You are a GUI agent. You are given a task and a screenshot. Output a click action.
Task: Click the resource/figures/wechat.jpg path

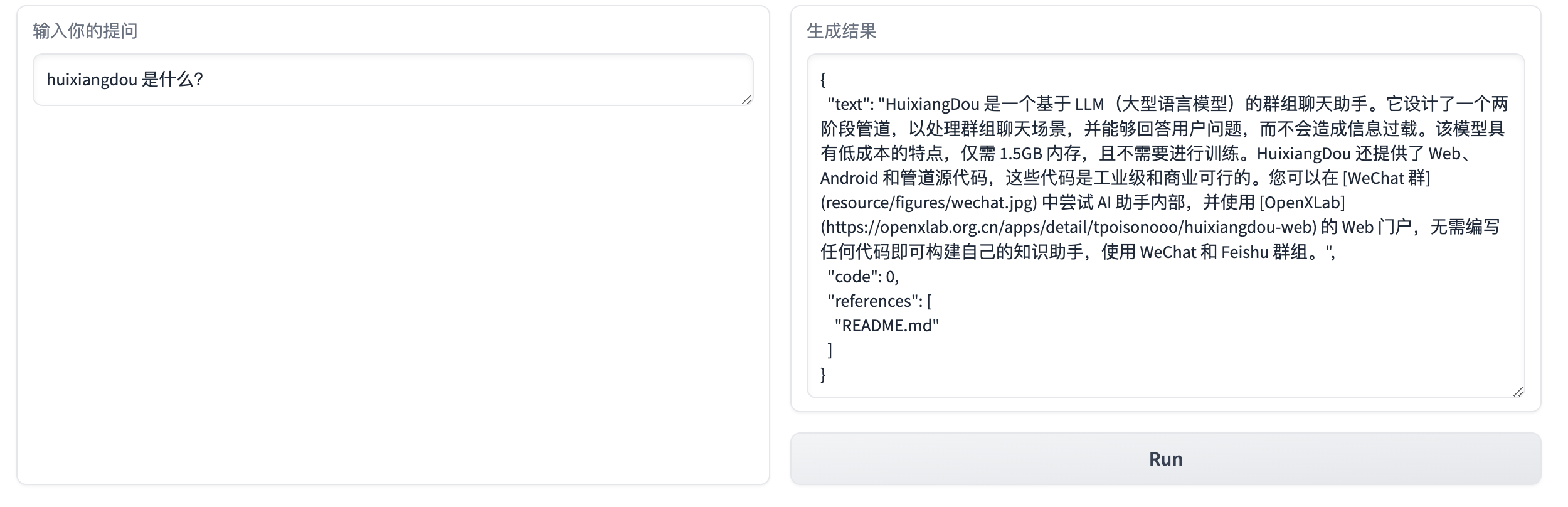[929, 203]
